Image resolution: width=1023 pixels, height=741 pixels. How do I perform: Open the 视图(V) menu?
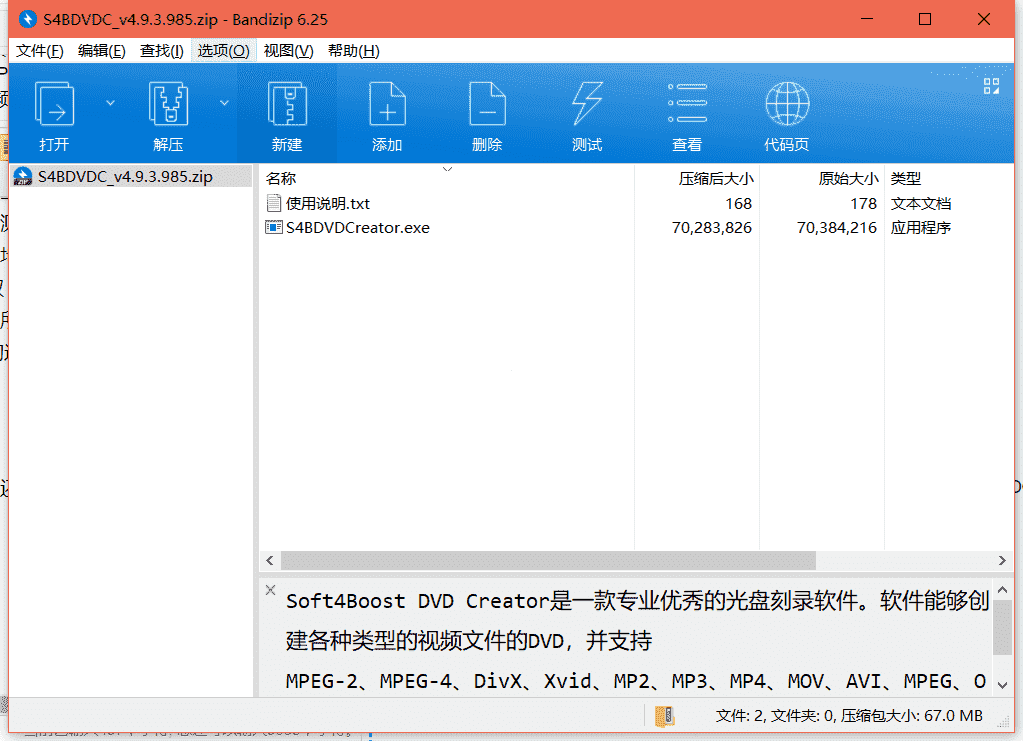click(288, 51)
